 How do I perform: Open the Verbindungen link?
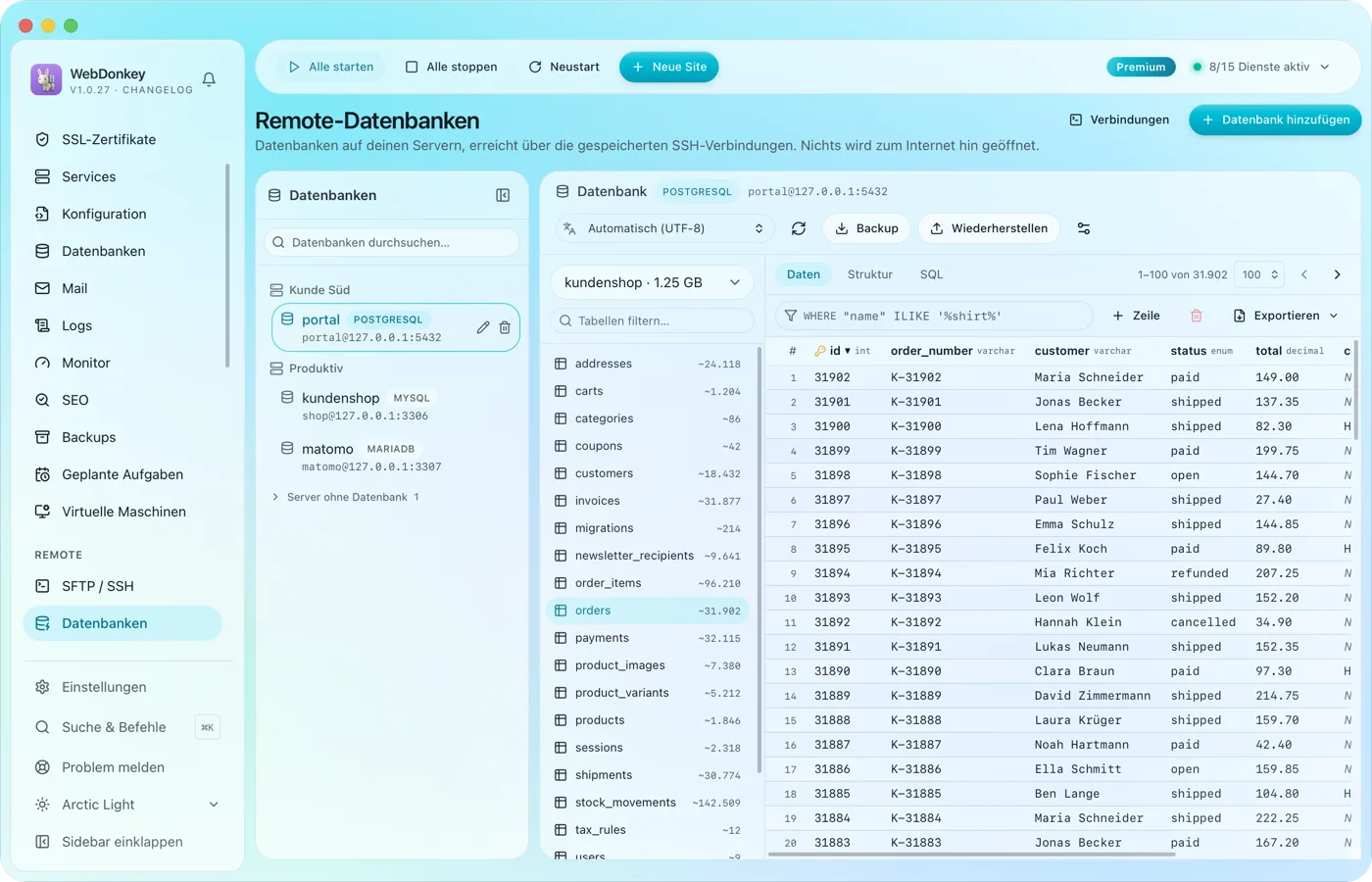click(1119, 120)
